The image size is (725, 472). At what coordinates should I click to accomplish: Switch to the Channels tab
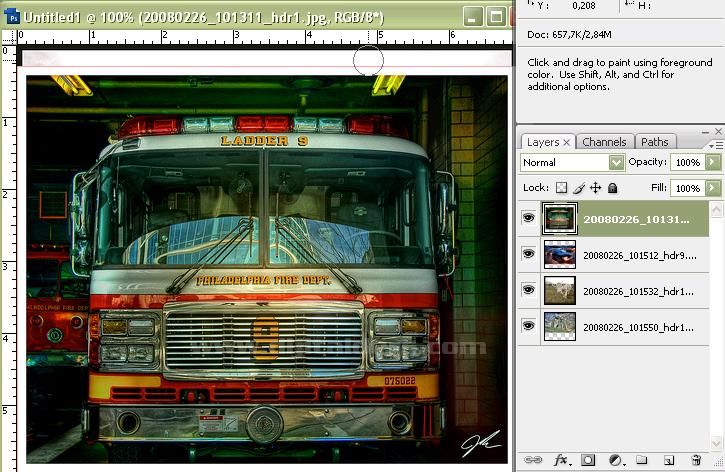pos(604,142)
